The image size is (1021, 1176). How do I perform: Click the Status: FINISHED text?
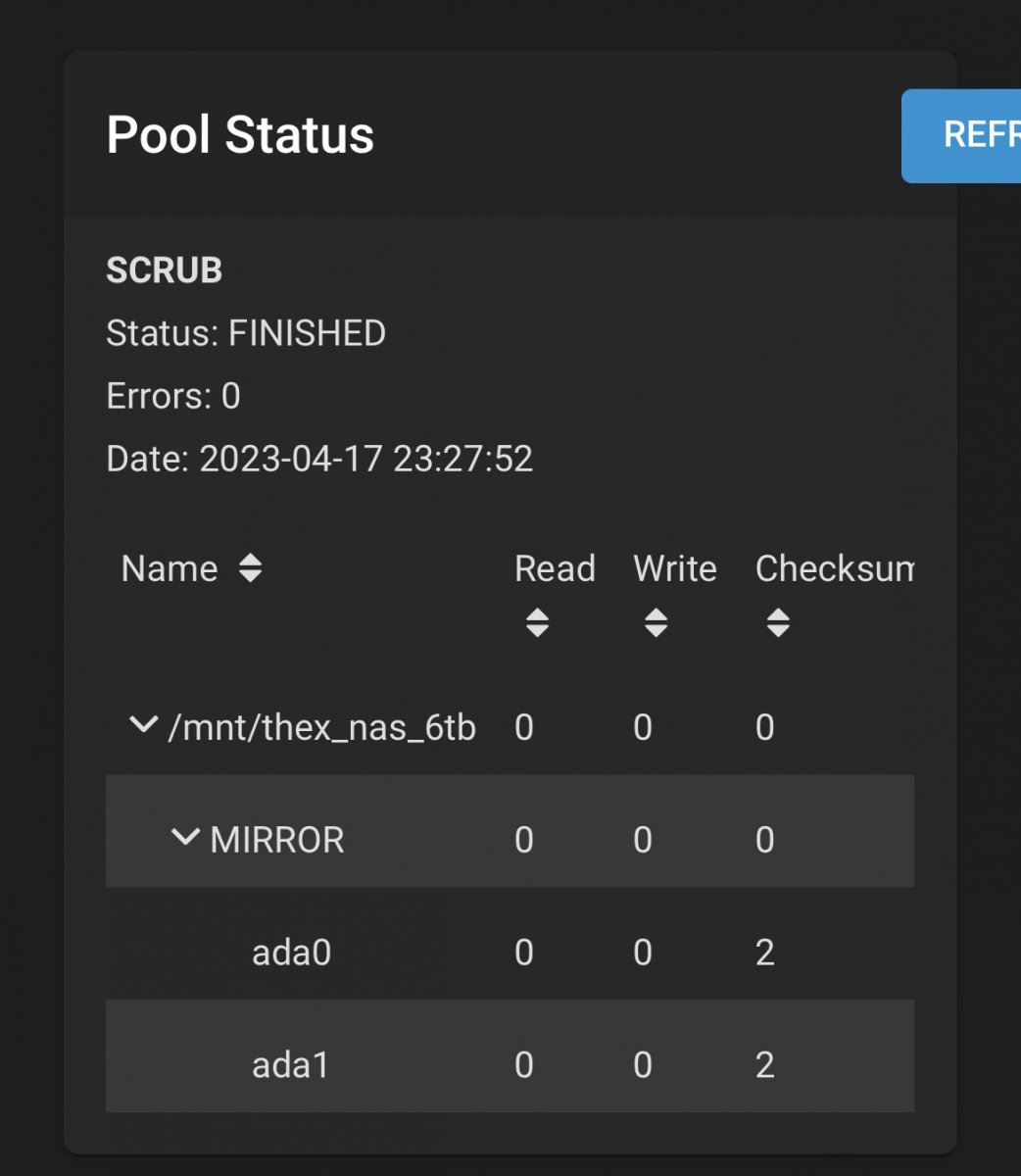tap(246, 333)
